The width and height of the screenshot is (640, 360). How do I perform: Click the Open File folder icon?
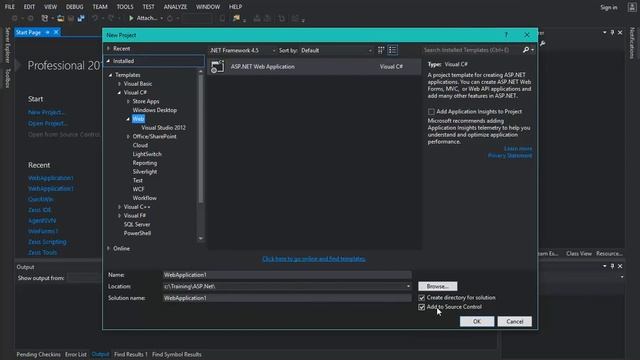[x=60, y=18]
